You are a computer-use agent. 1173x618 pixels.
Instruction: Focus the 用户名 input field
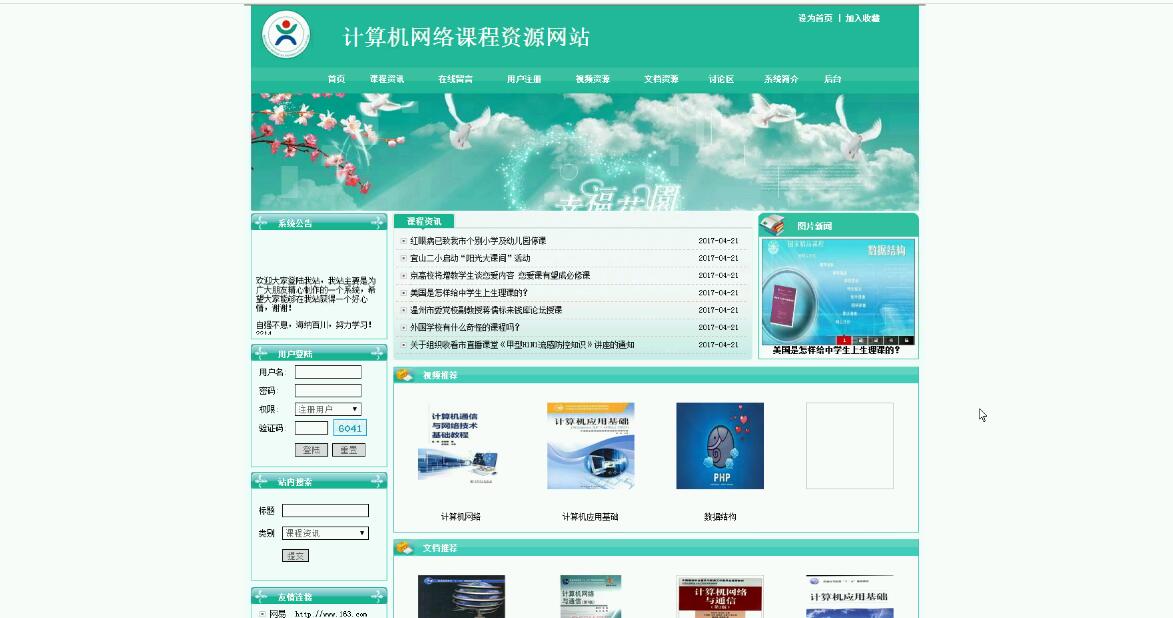(x=328, y=372)
